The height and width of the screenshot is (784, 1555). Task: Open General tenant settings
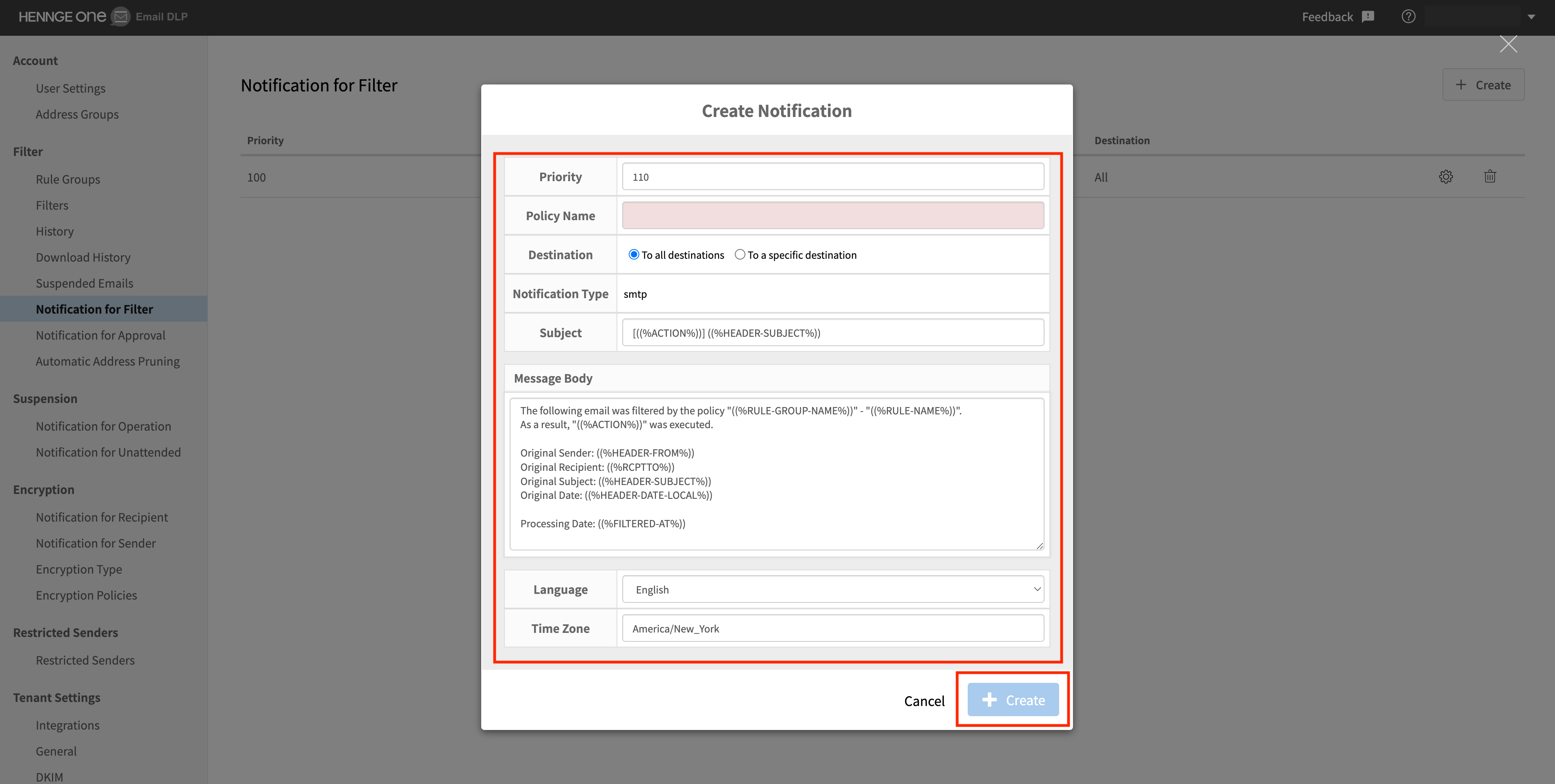point(56,752)
